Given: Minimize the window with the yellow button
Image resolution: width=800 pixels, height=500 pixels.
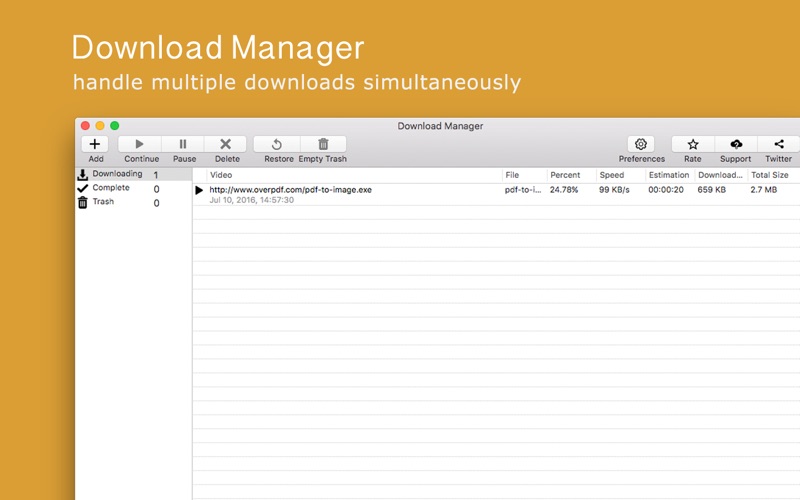Looking at the screenshot, I should pyautogui.click(x=100, y=126).
